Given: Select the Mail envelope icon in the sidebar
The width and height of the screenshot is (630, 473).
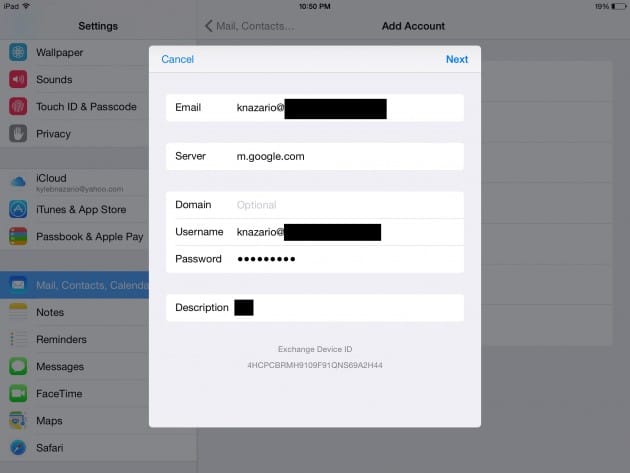Looking at the screenshot, I should point(18,285).
